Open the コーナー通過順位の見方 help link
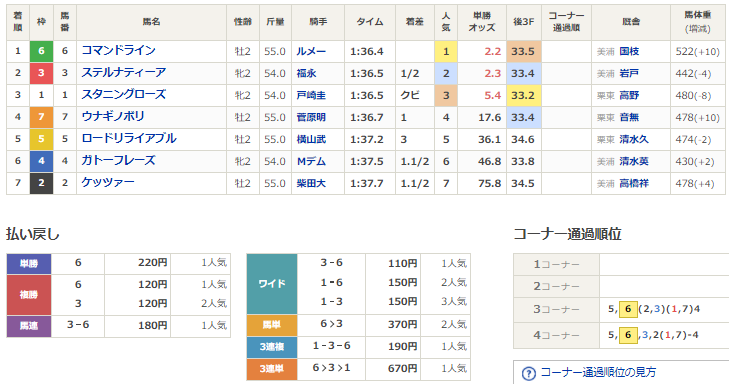Image resolution: width=729 pixels, height=384 pixels. (x=598, y=372)
